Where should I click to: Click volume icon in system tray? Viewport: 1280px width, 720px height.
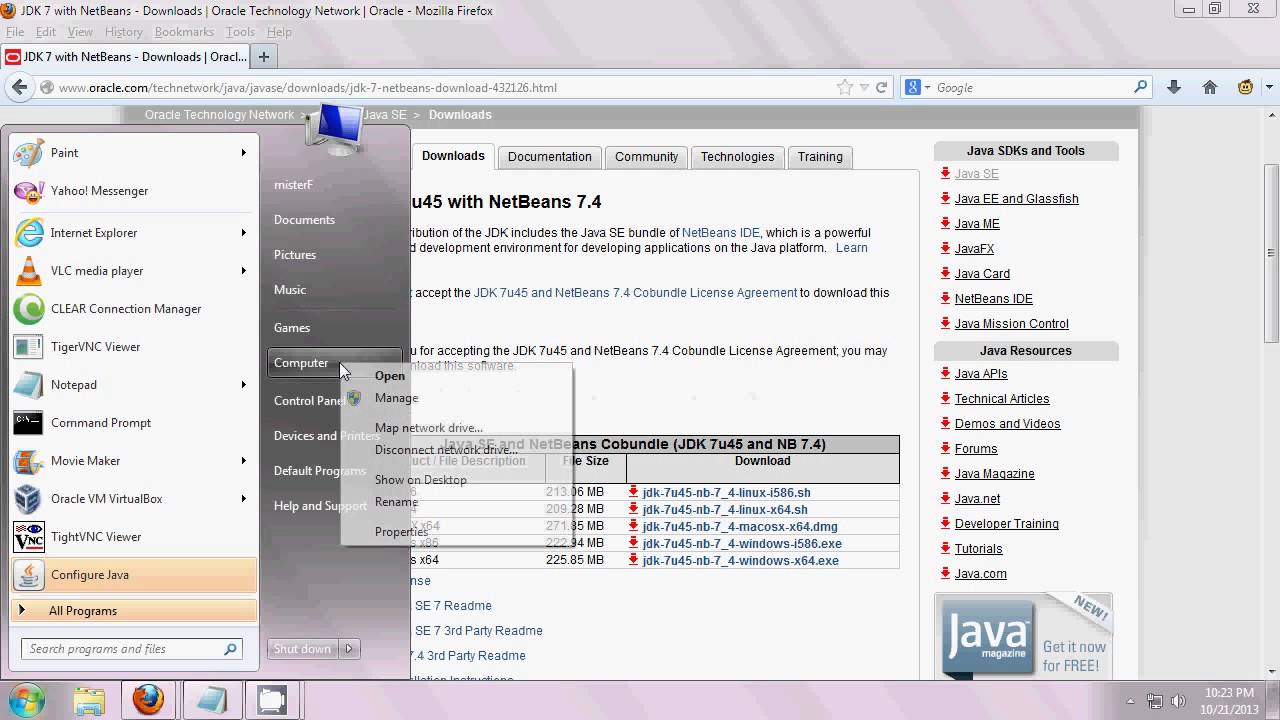pos(1179,701)
